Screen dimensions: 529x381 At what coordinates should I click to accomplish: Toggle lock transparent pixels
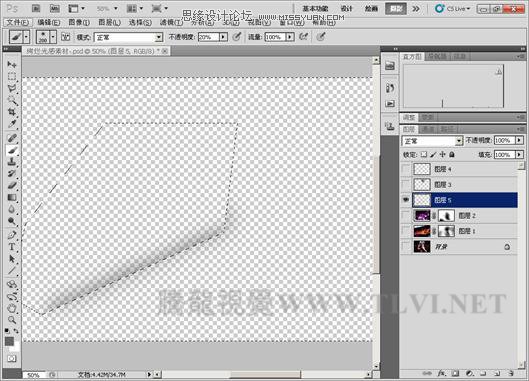click(x=424, y=155)
